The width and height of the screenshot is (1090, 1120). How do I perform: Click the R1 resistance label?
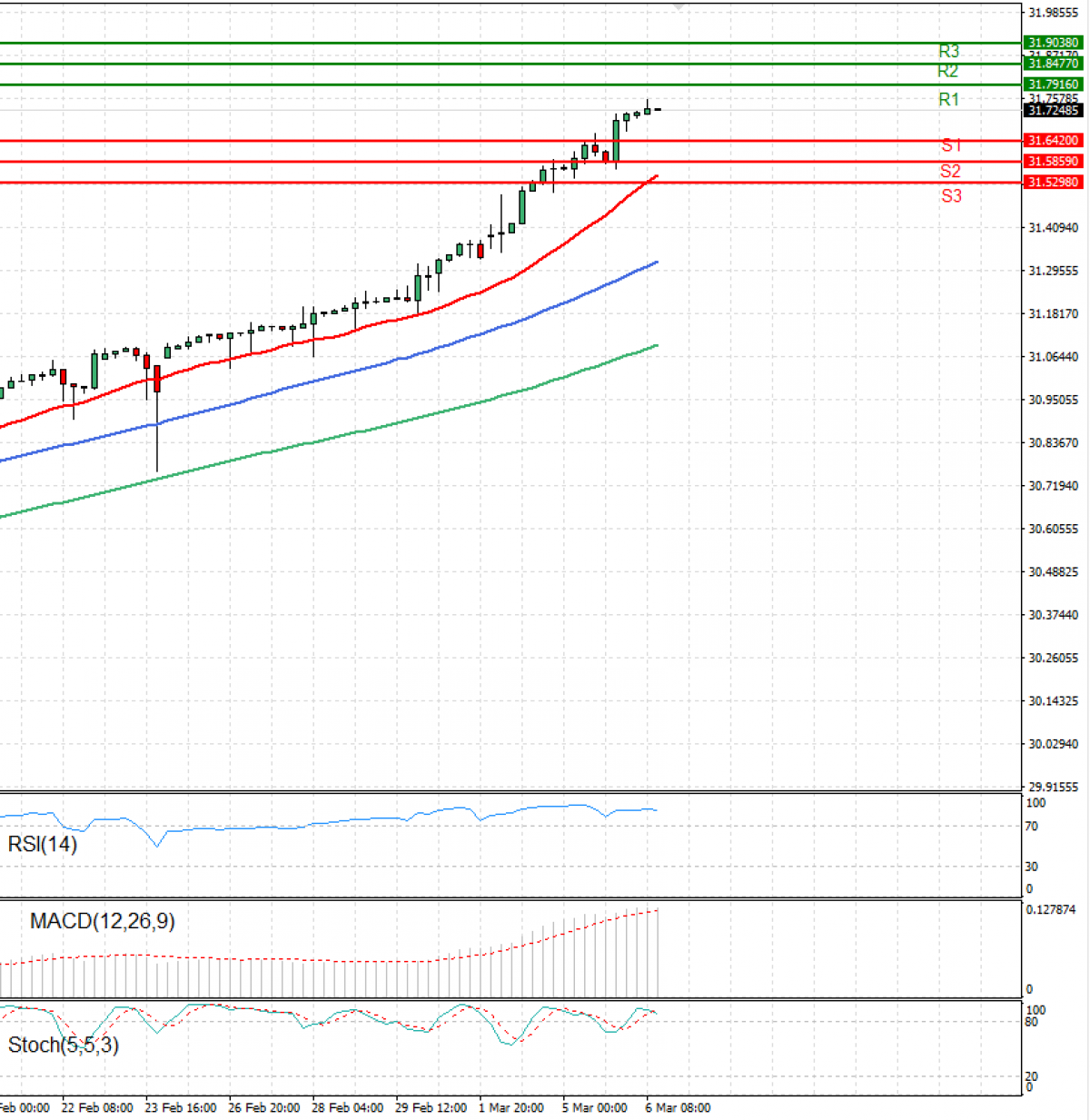point(948,99)
